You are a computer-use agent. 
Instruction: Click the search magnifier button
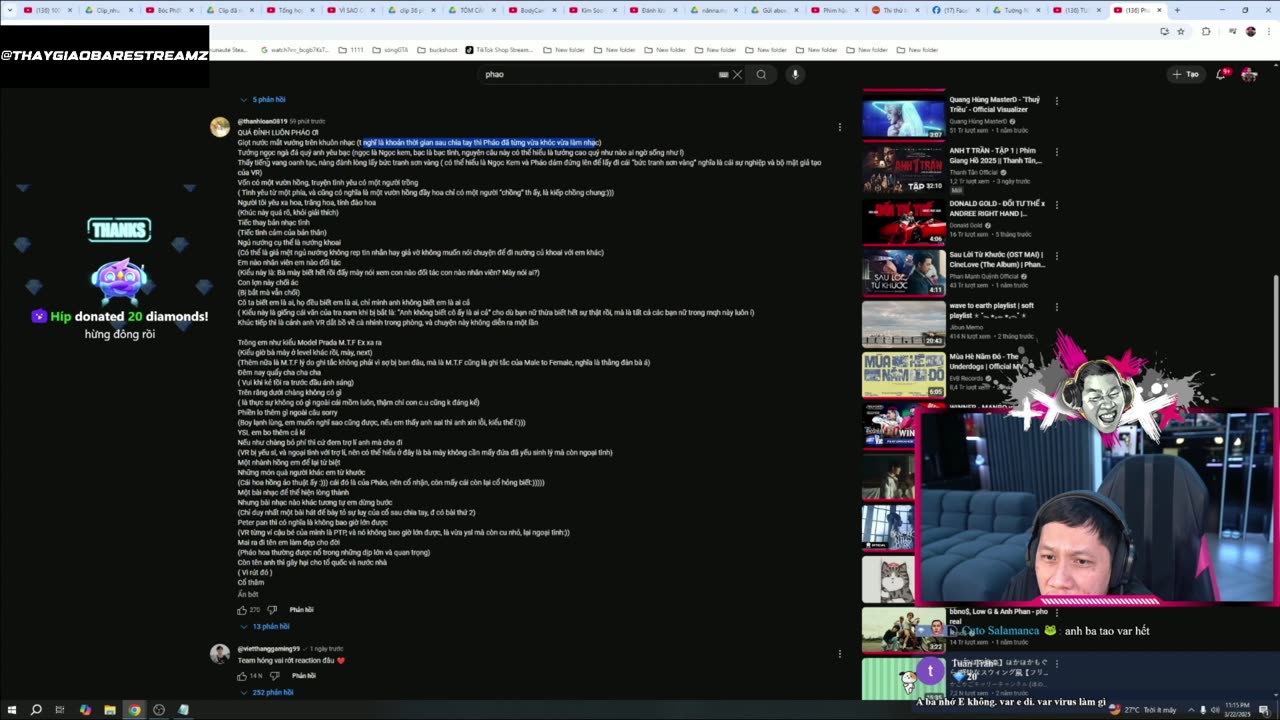pyautogui.click(x=761, y=74)
